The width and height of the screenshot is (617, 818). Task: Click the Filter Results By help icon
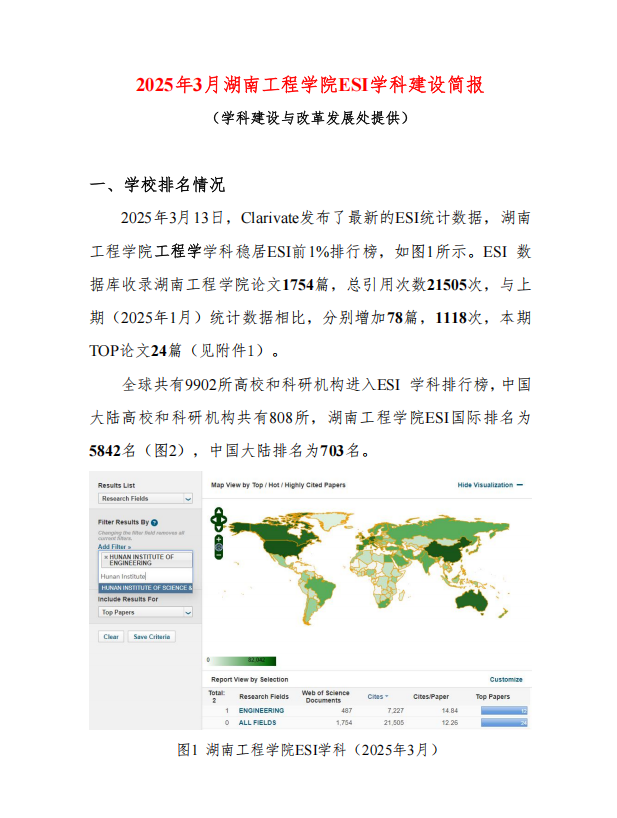point(154,522)
